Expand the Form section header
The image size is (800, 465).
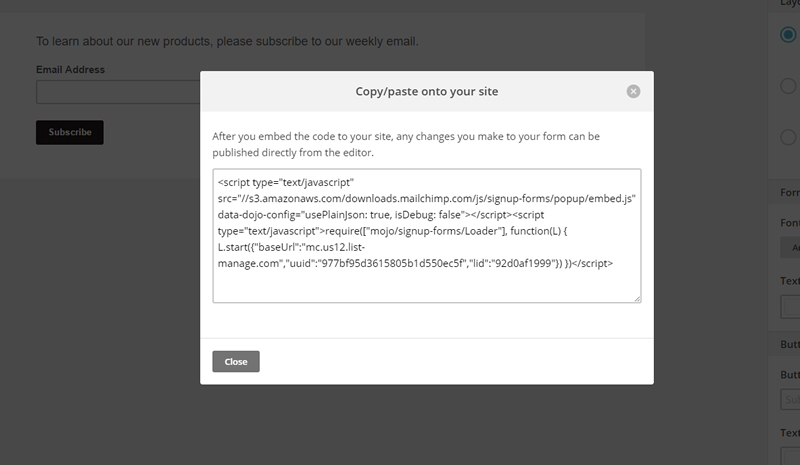pos(788,192)
